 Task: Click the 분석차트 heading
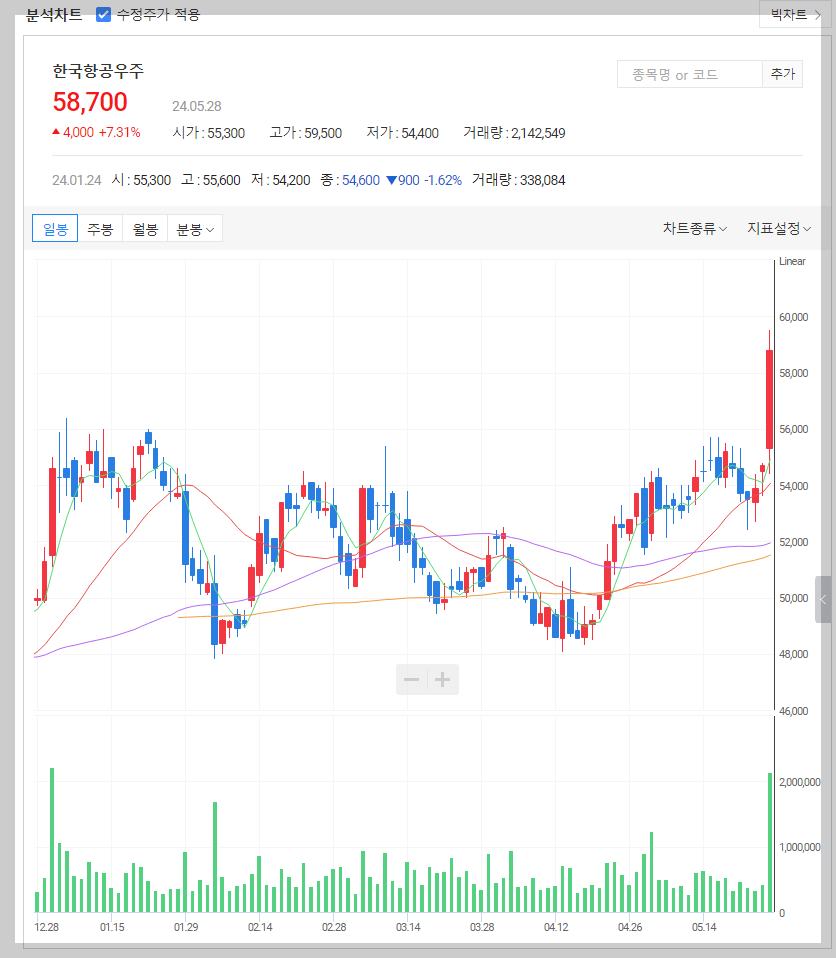pos(54,15)
